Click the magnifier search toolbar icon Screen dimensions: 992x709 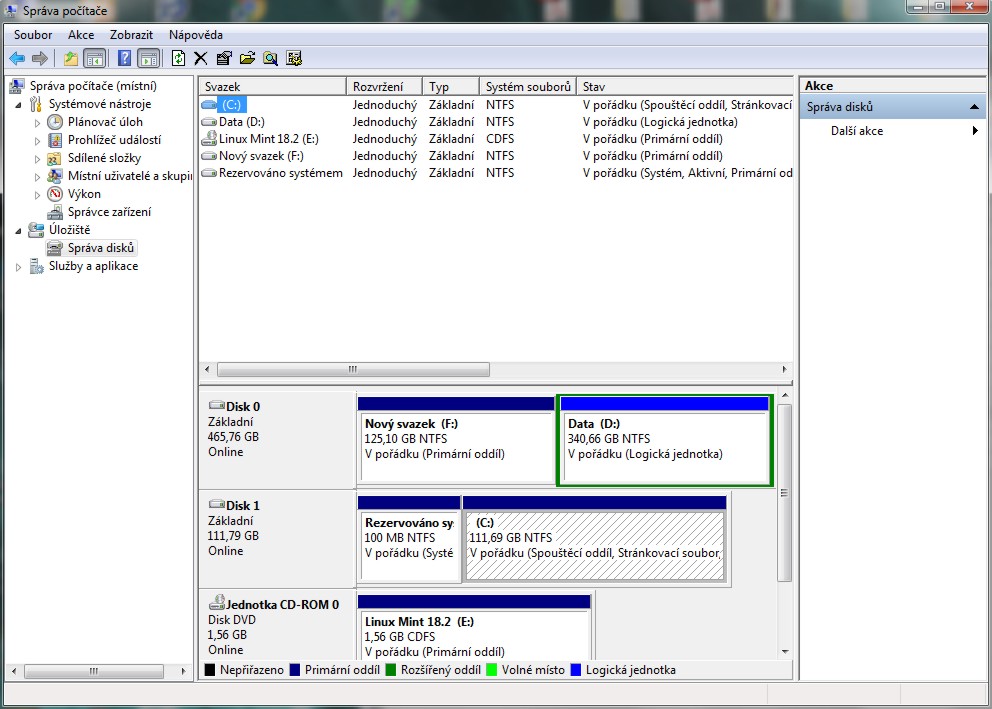pos(270,58)
